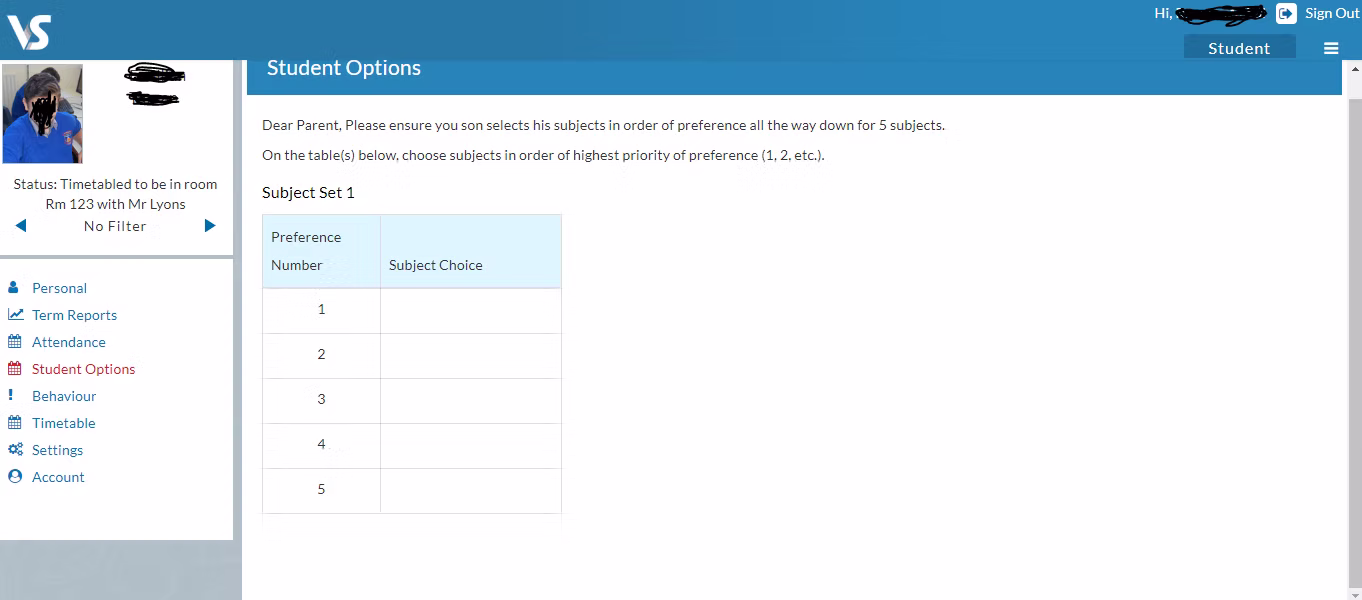Go to previous filter with left arrow
The image size is (1362, 600).
coord(21,226)
